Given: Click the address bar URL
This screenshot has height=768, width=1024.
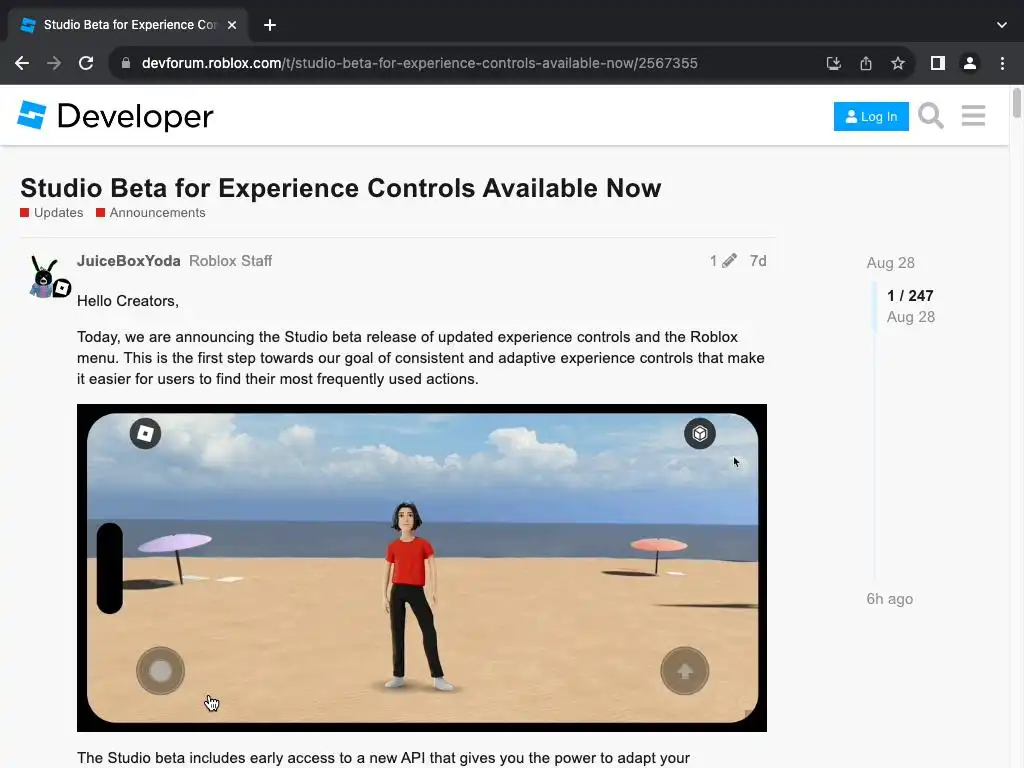Looking at the screenshot, I should coord(419,63).
